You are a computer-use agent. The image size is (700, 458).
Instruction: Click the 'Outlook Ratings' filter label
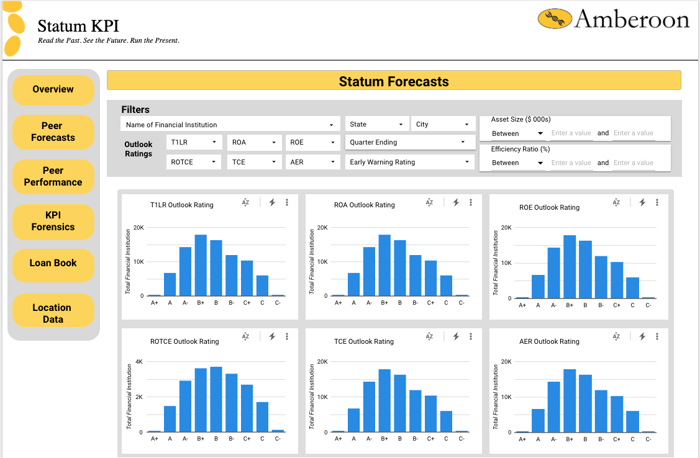[x=138, y=149]
